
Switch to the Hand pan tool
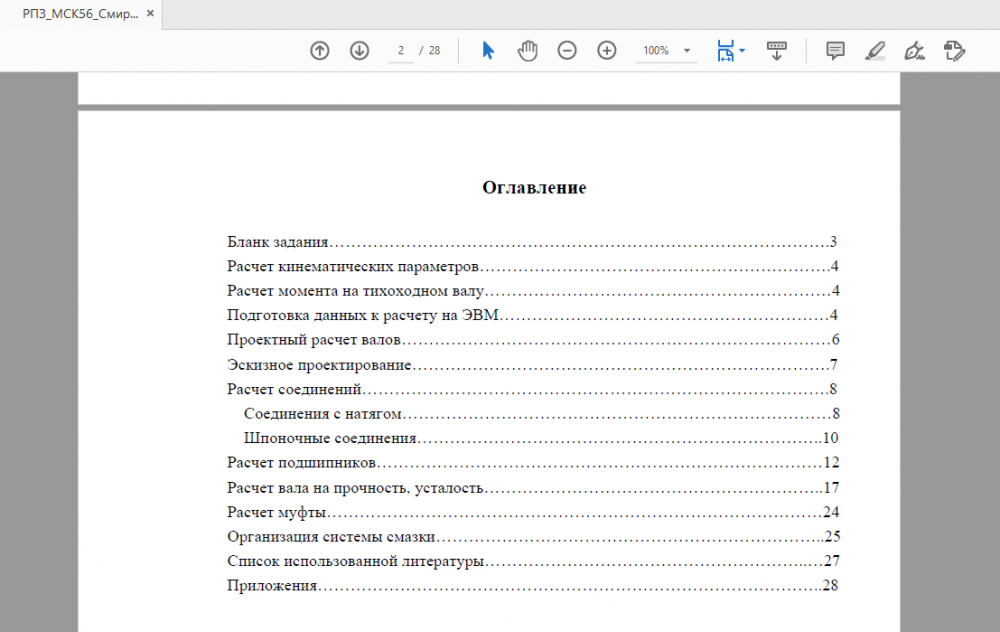527,51
